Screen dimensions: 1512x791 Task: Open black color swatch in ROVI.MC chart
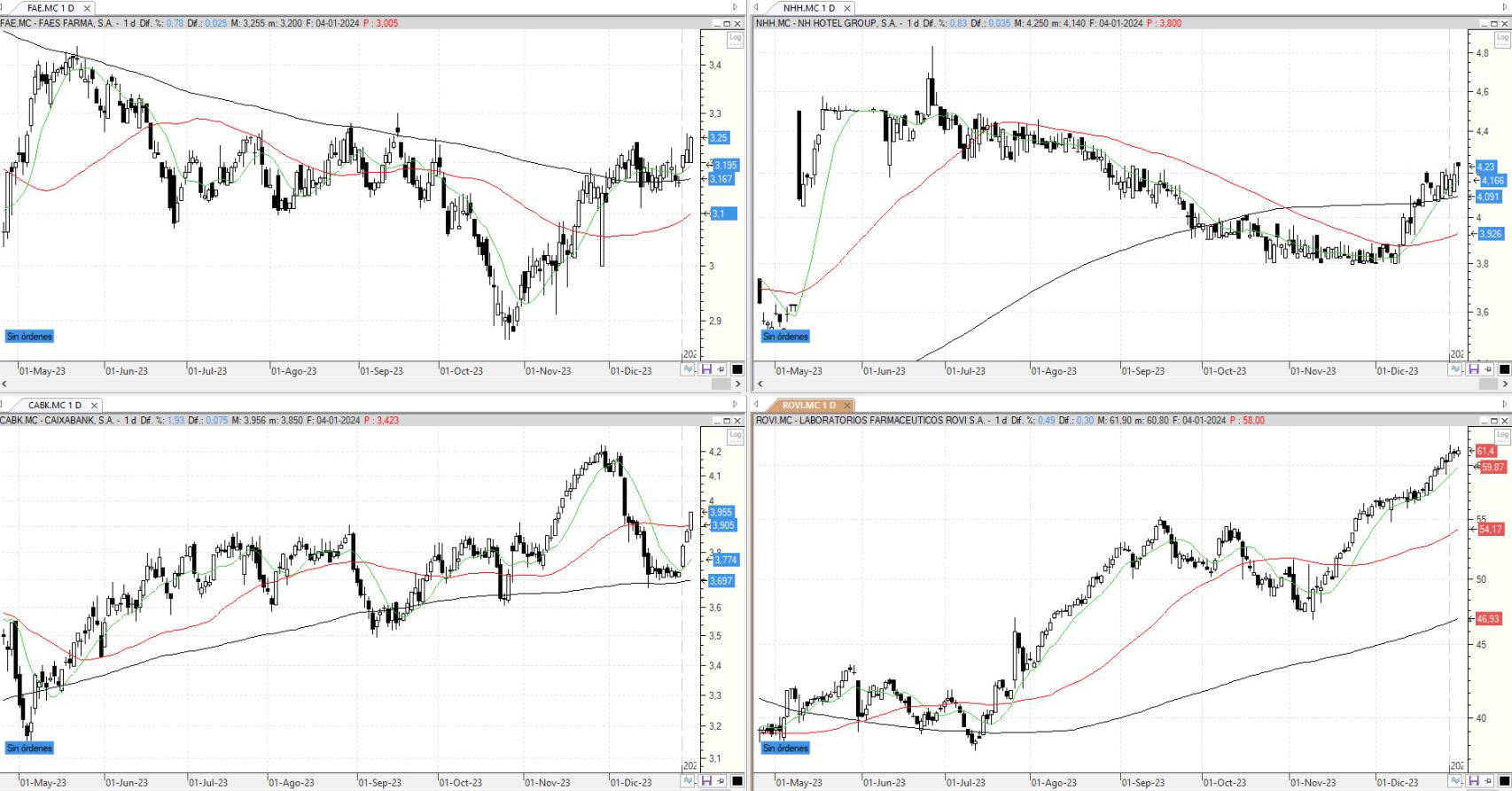[x=1504, y=780]
